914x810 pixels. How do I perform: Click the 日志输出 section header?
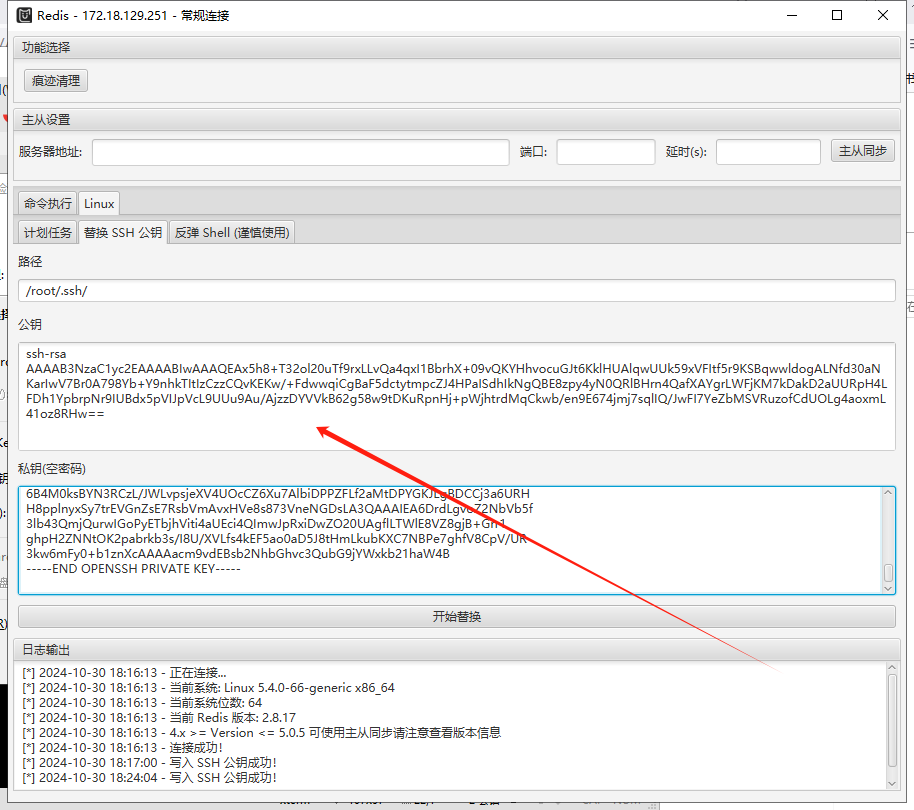(x=456, y=650)
